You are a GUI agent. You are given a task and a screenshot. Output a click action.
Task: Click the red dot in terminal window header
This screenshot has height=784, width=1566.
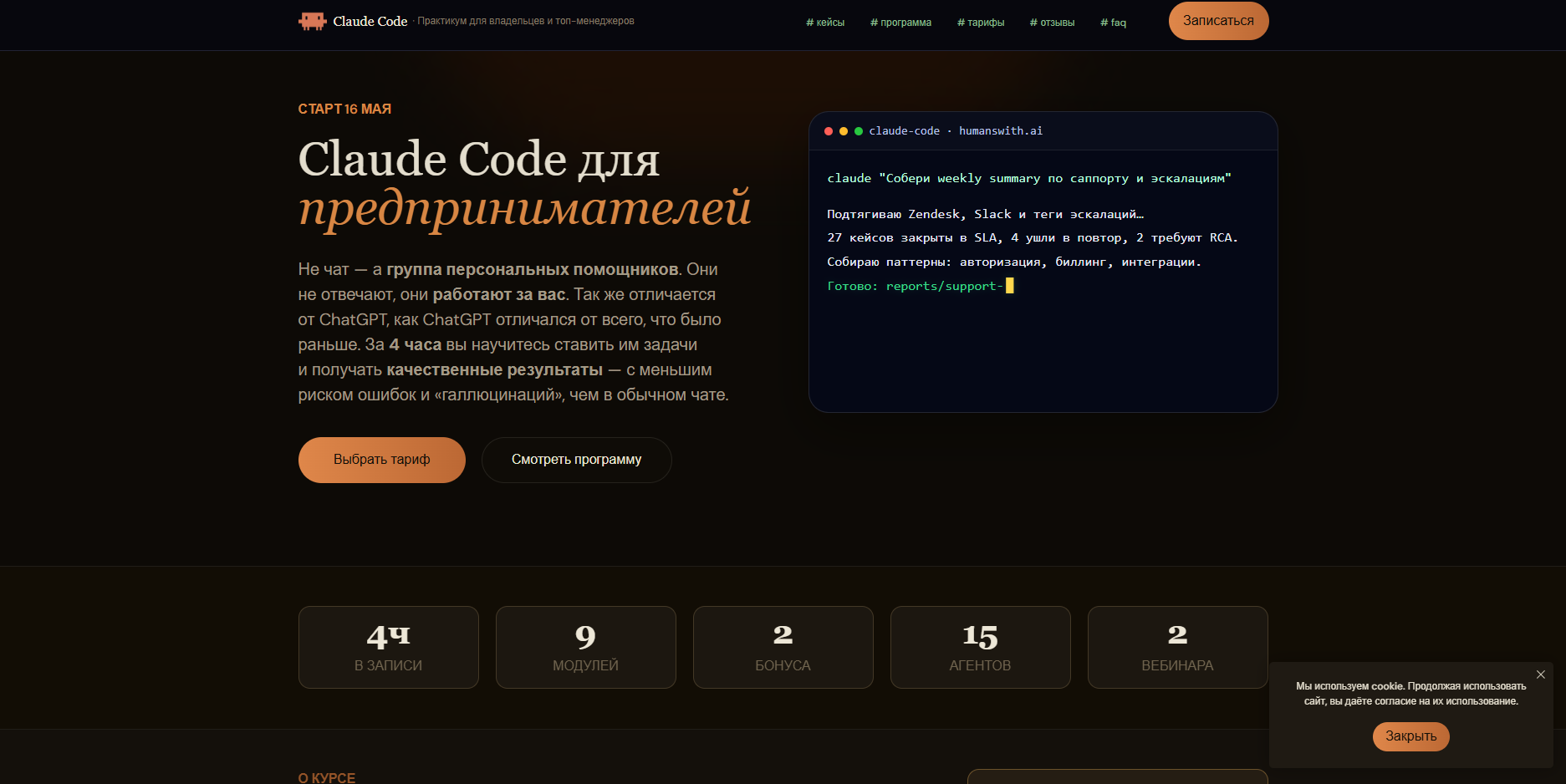coord(829,131)
